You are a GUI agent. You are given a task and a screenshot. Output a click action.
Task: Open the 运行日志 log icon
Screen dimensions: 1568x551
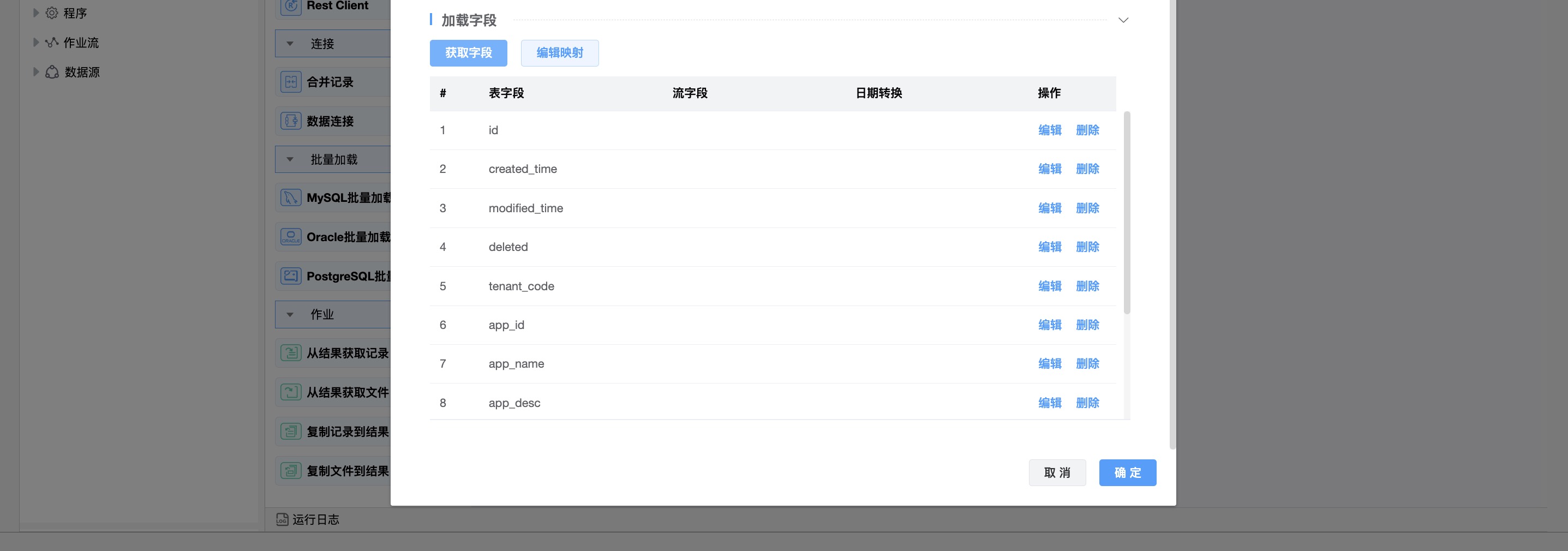(x=282, y=519)
